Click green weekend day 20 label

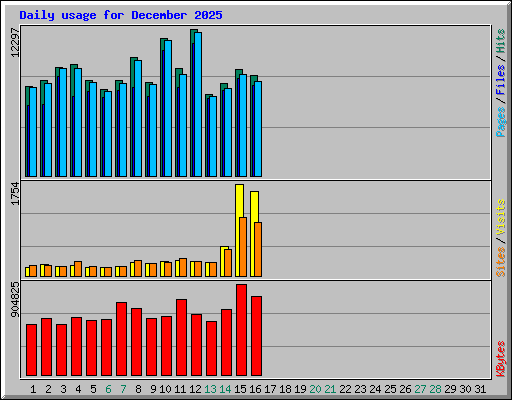coord(315,389)
